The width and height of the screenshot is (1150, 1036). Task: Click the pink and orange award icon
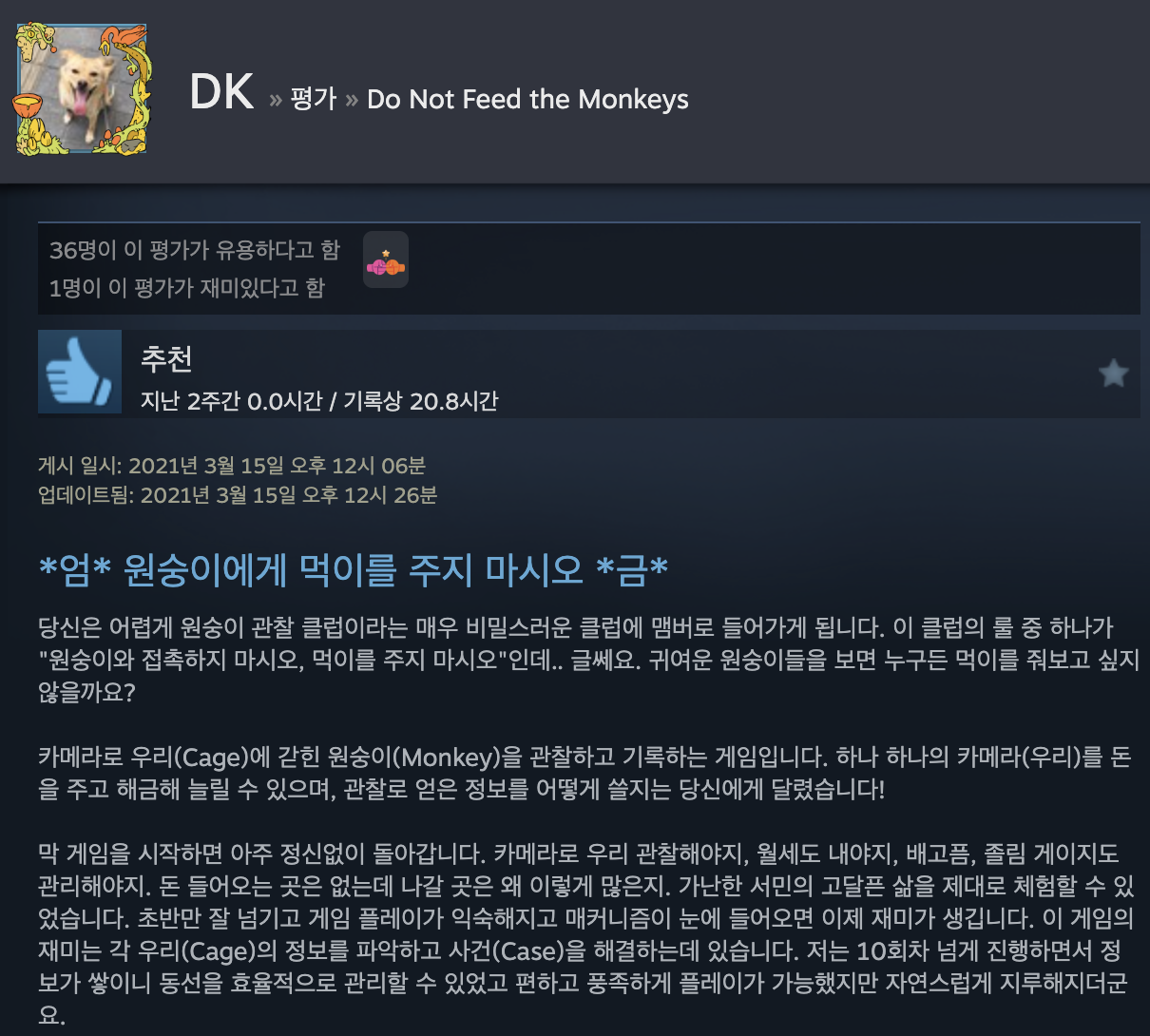pos(386,259)
